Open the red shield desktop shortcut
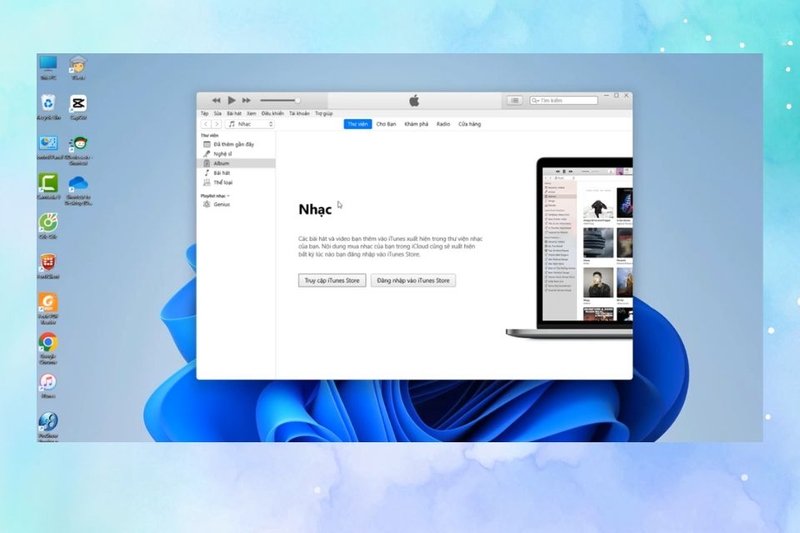 click(x=48, y=266)
